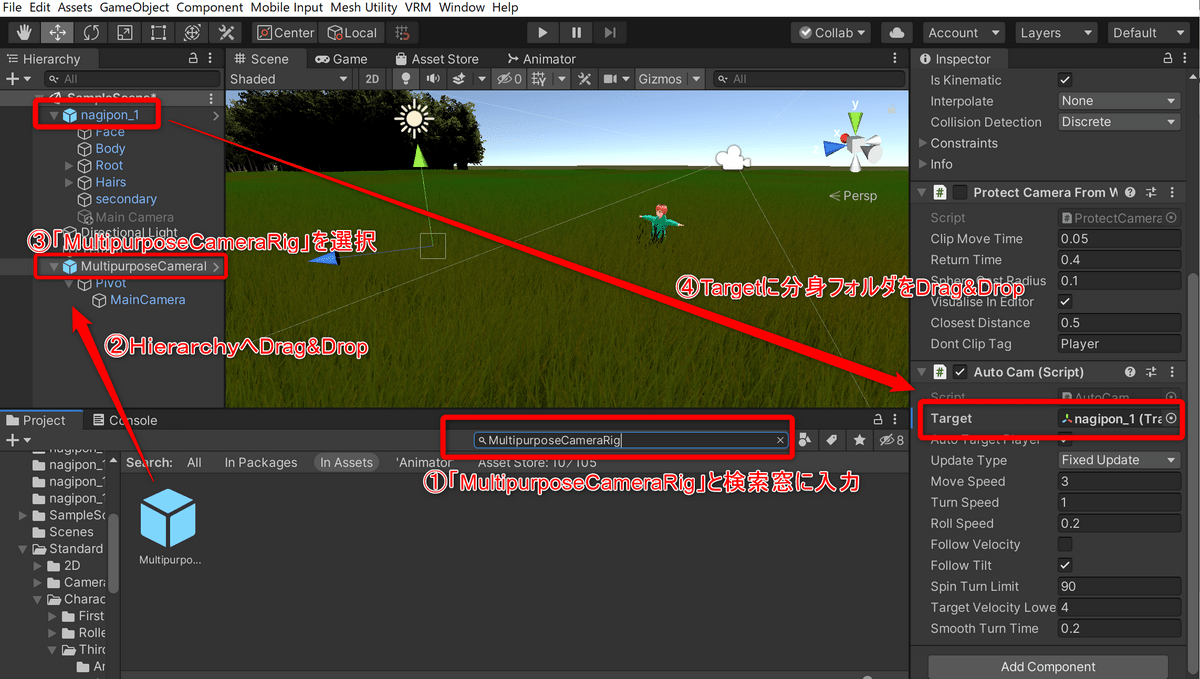This screenshot has width=1200, height=679.
Task: Open the Interpolate dropdown set to None
Action: (x=1120, y=101)
